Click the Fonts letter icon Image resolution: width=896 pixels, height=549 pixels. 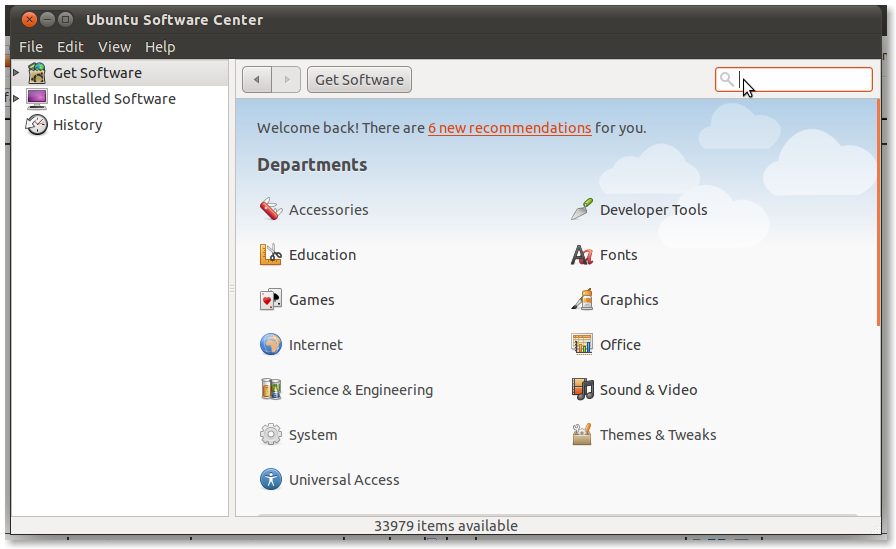point(582,255)
